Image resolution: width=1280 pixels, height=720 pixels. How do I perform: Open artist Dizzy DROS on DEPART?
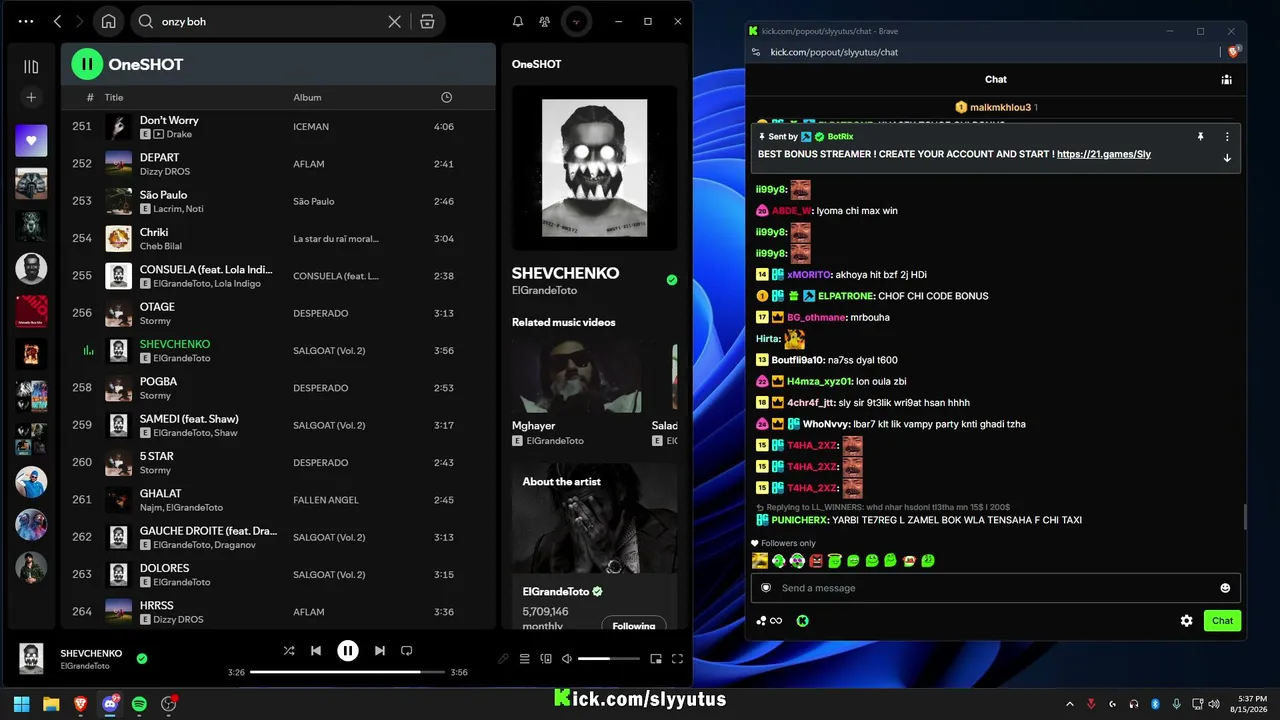[165, 172]
